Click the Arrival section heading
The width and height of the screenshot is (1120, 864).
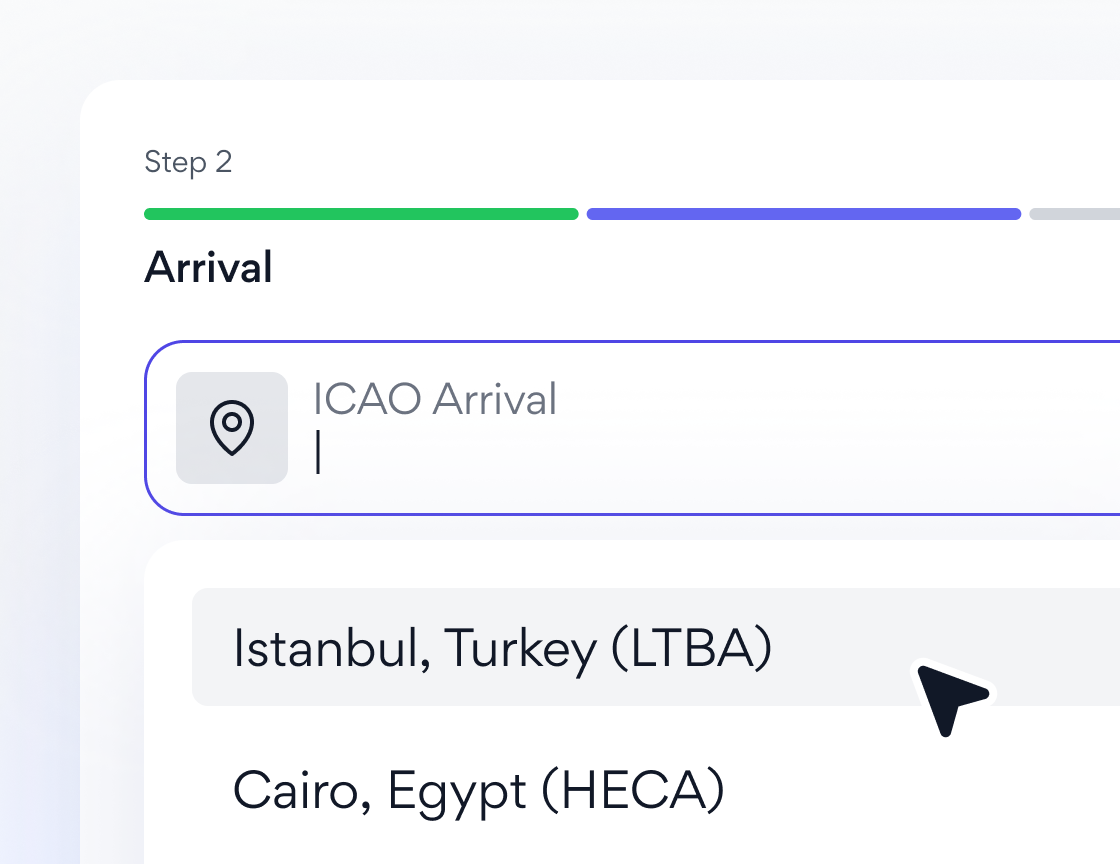(x=208, y=268)
